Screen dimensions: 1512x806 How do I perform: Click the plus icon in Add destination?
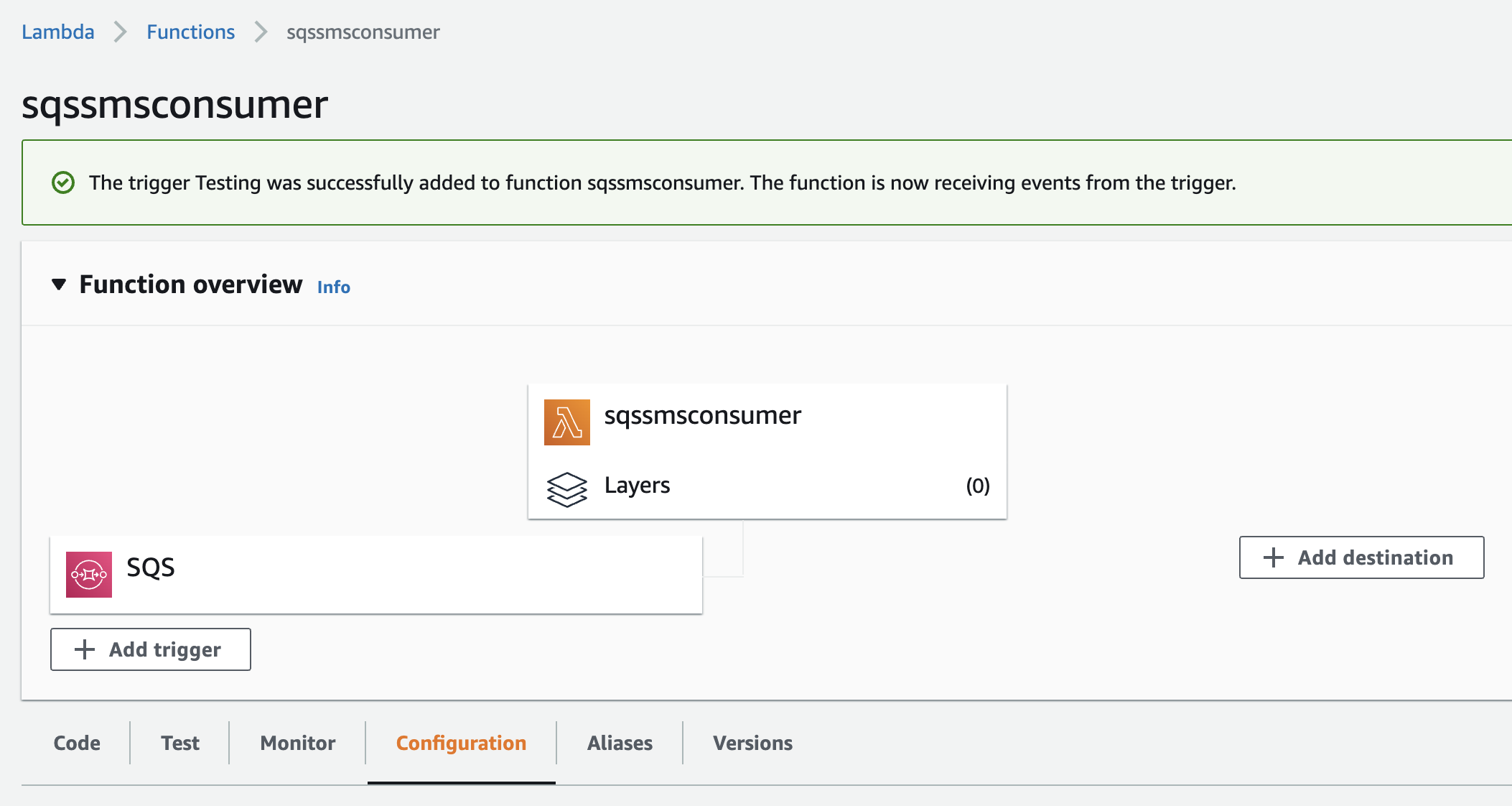[1273, 557]
